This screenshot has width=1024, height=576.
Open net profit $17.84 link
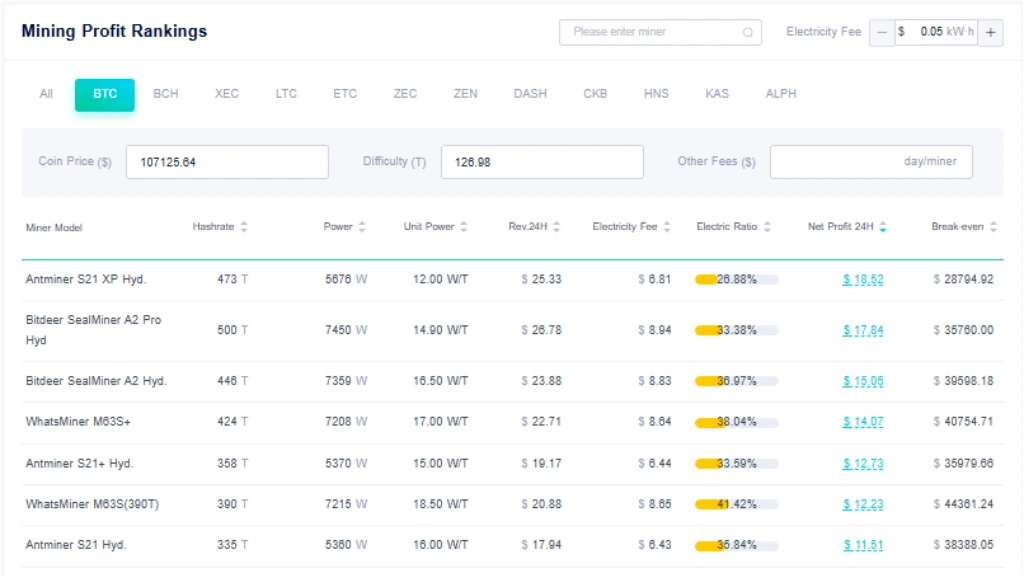pyautogui.click(x=863, y=330)
